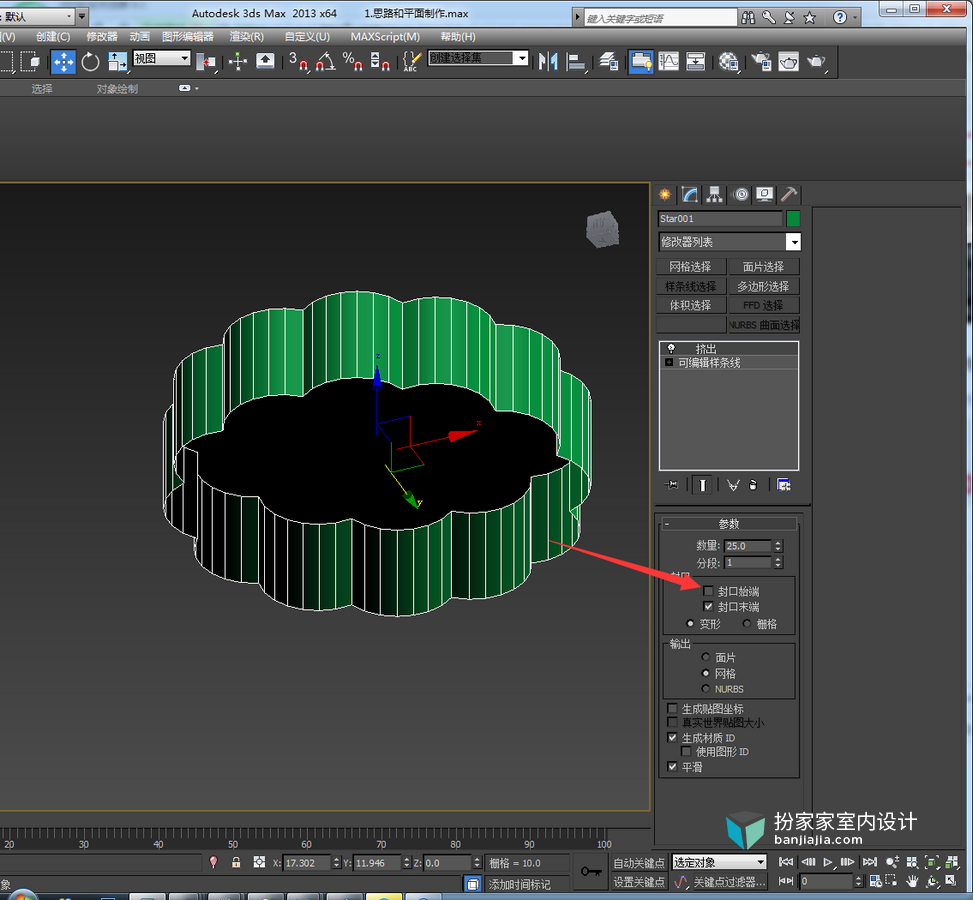
Task: Click the Mirror tool icon
Action: tap(548, 61)
